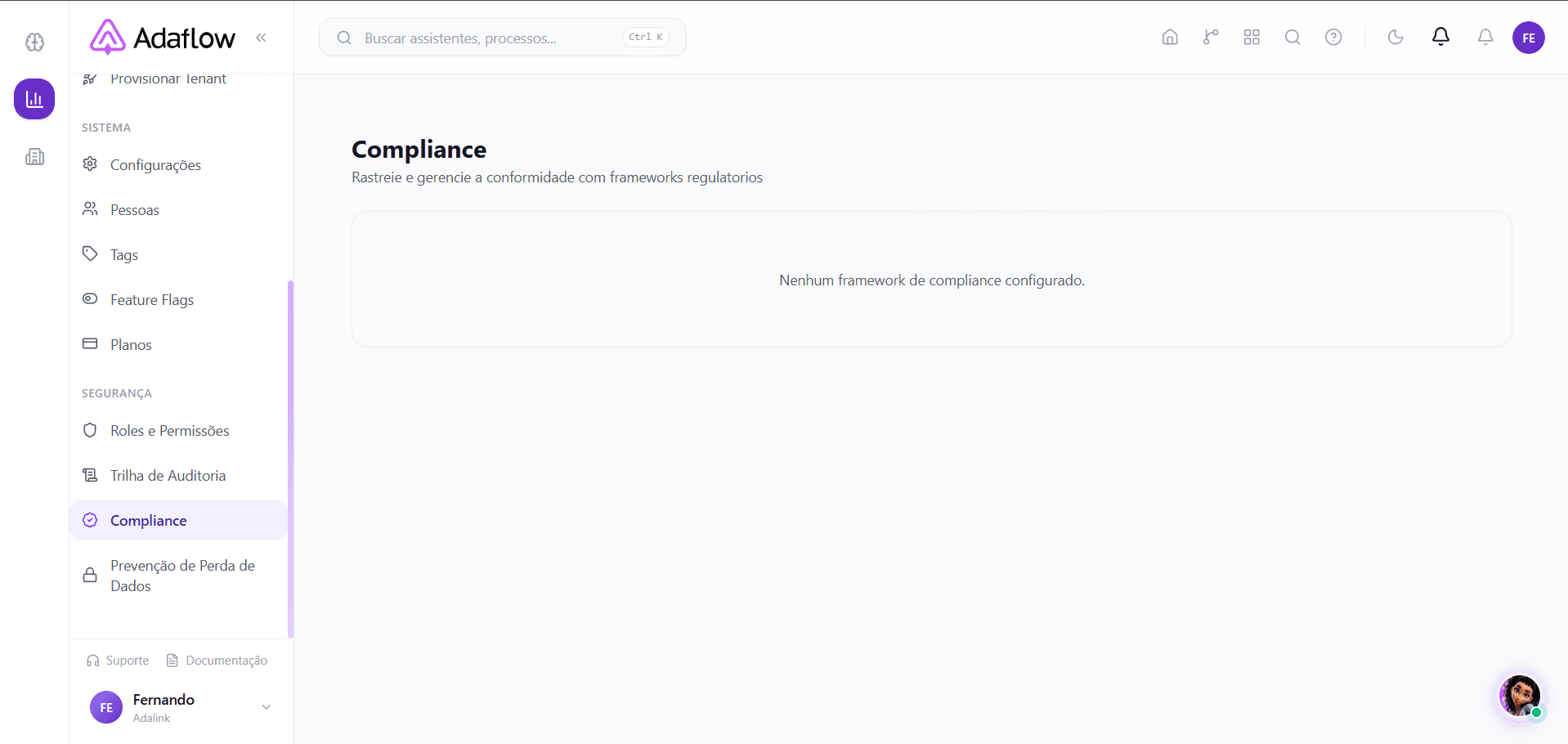The height and width of the screenshot is (744, 1568).
Task: Click the Fernando user name
Action: (x=164, y=699)
